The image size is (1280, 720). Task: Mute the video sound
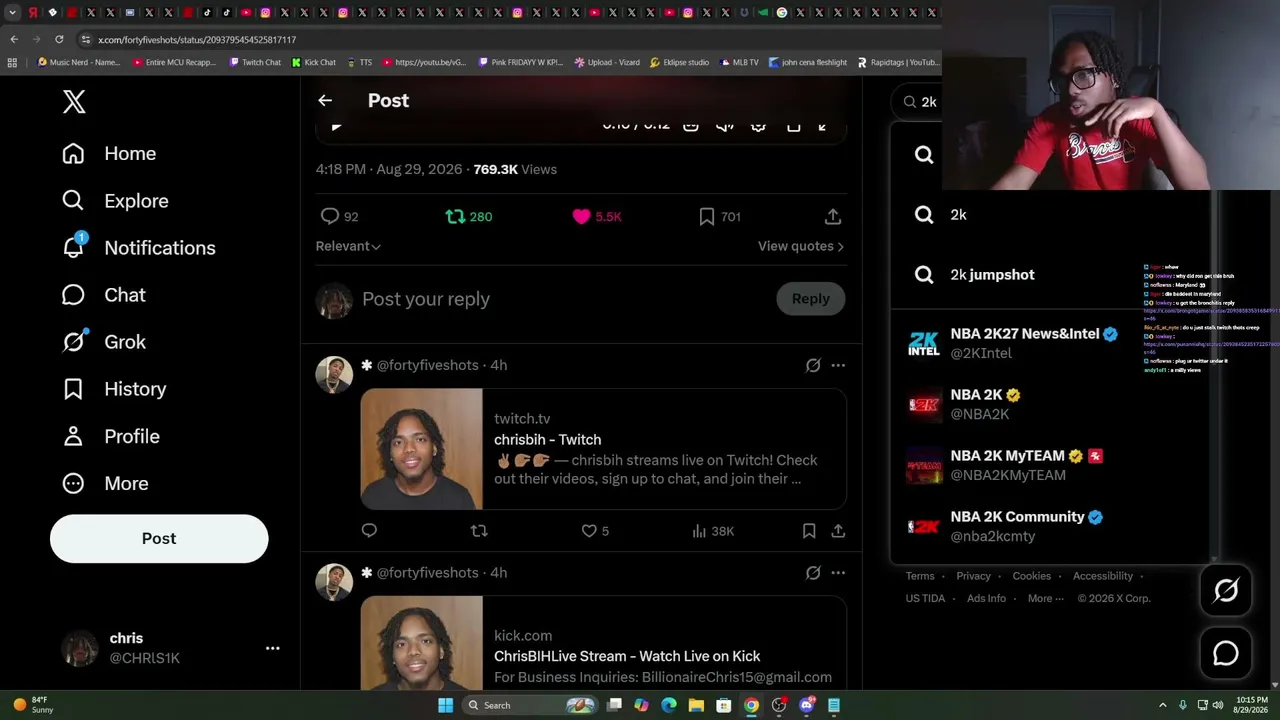point(725,125)
